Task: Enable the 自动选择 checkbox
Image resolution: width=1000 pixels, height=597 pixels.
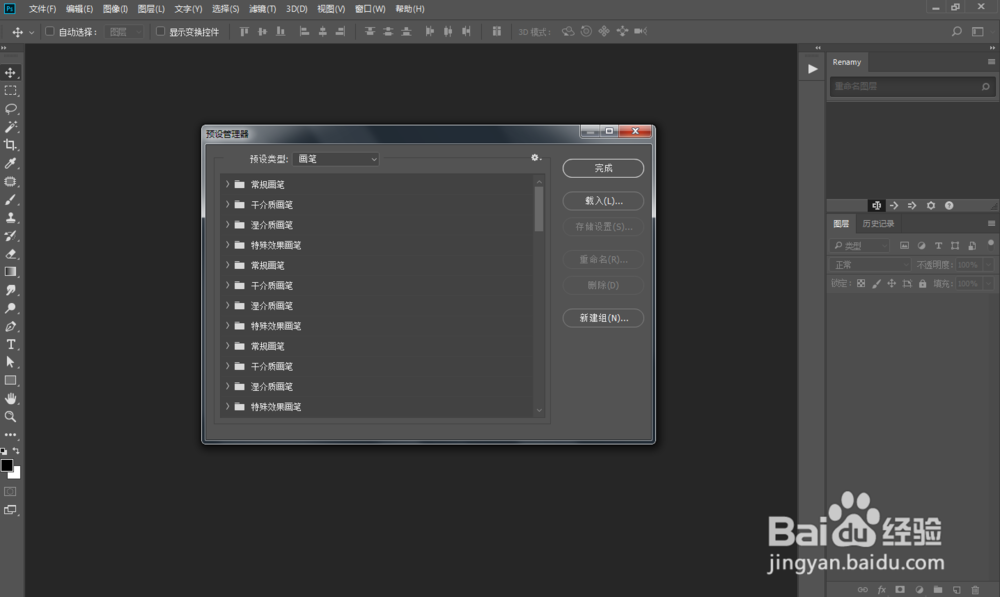Action: [49, 31]
